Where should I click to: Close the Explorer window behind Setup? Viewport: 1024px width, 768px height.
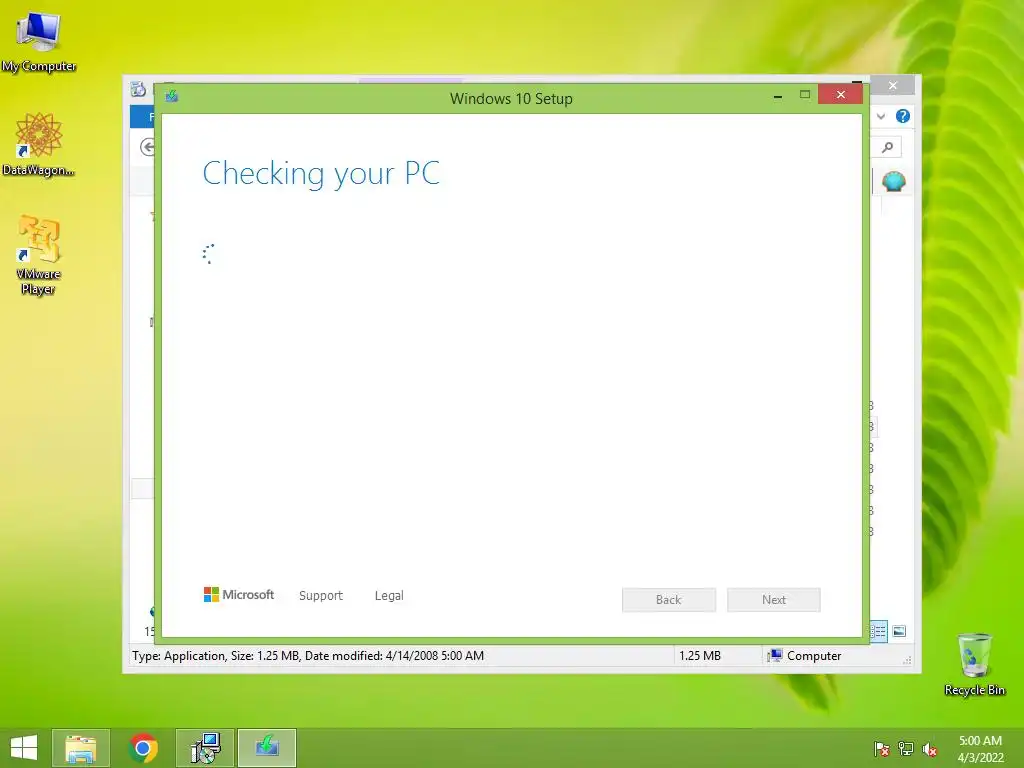pyautogui.click(x=893, y=86)
